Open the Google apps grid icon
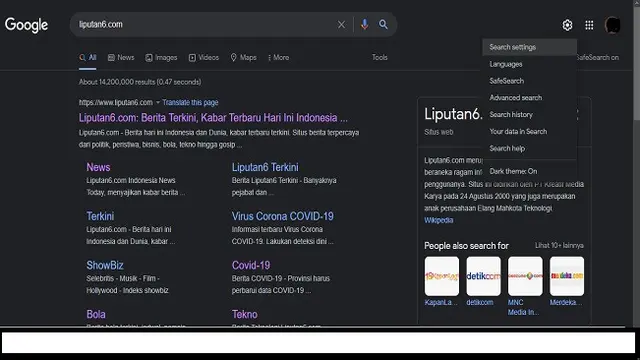Image resolution: width=640 pixels, height=360 pixels. click(589, 25)
